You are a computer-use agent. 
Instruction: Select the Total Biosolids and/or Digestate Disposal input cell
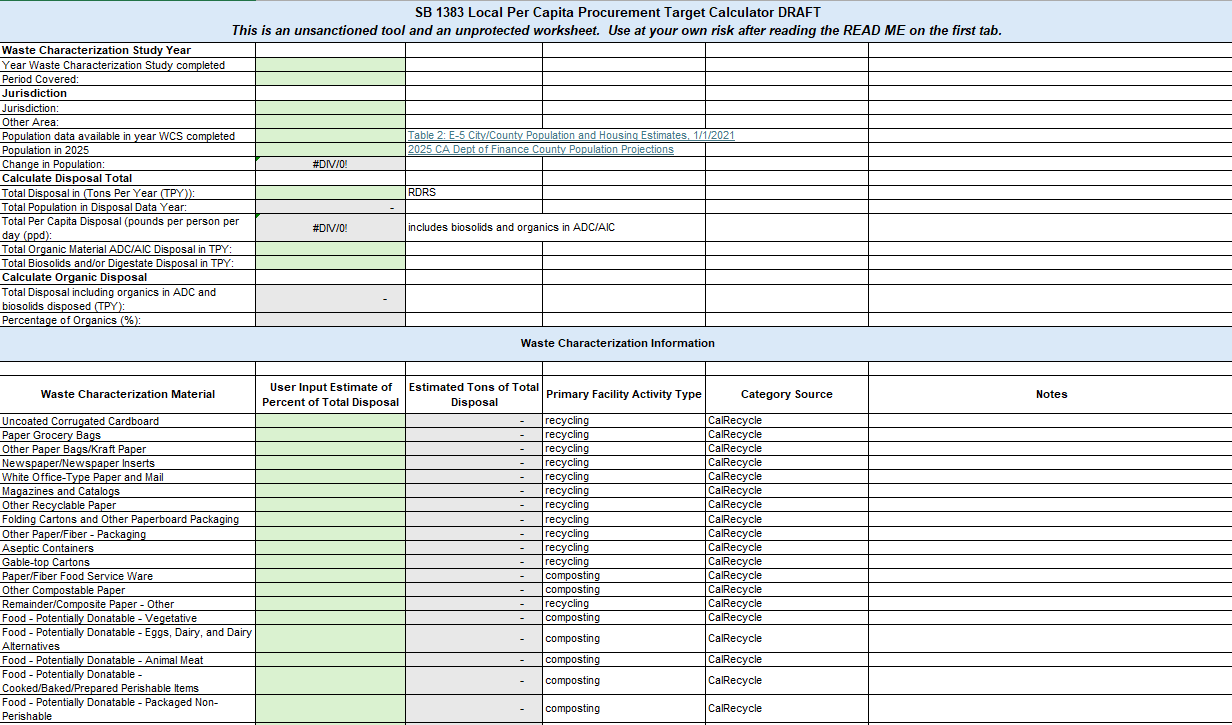330,263
